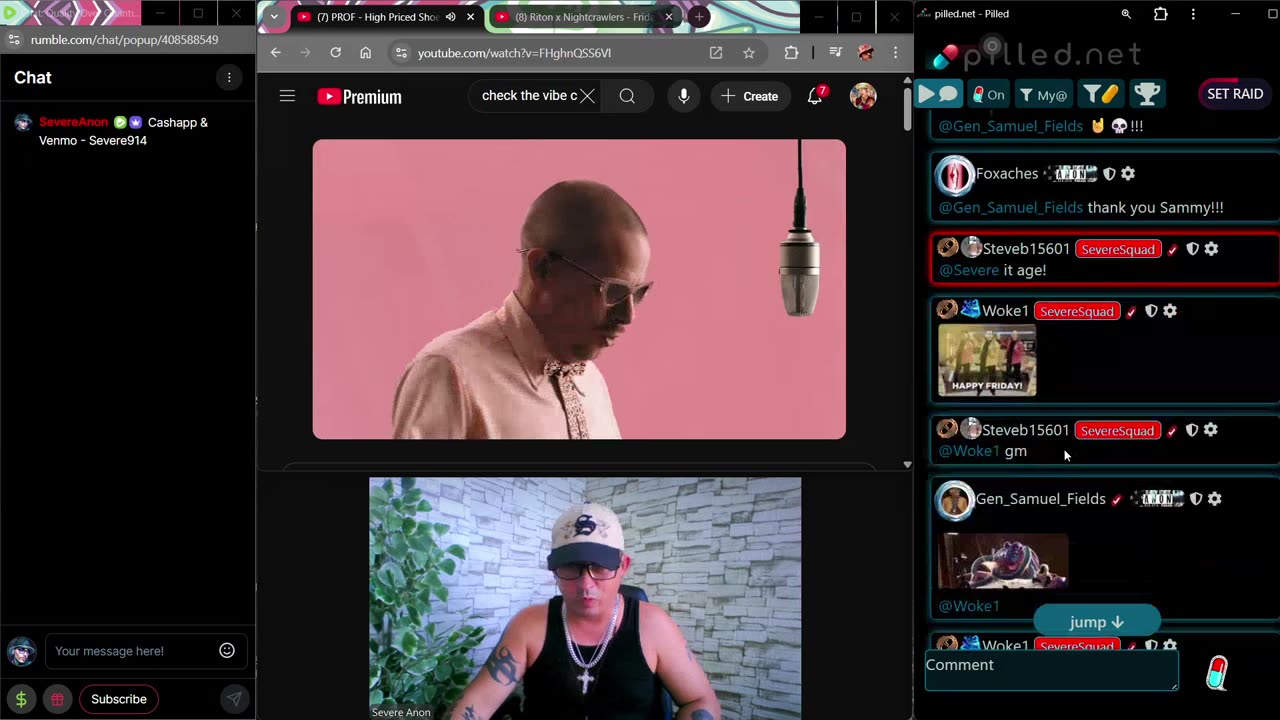Bookmark the YouTube page with star

(748, 53)
